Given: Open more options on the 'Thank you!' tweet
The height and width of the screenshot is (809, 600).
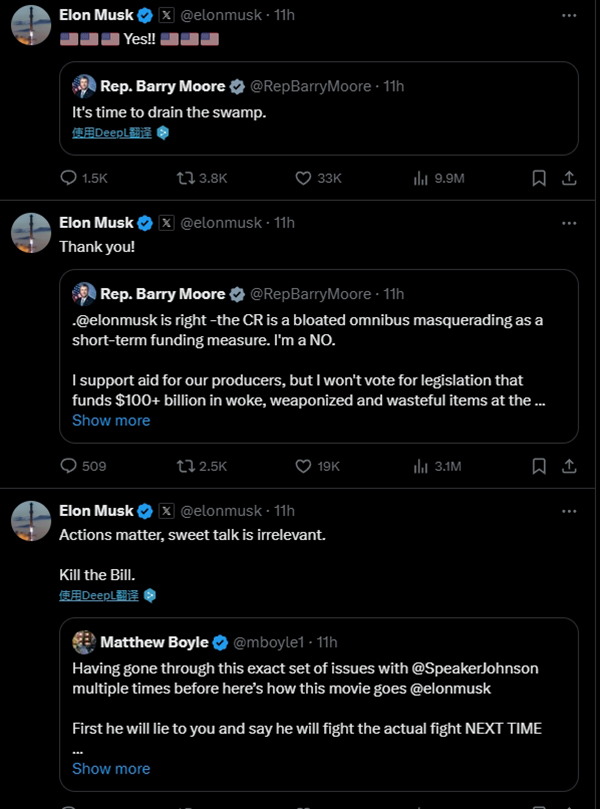Looking at the screenshot, I should coord(568,222).
